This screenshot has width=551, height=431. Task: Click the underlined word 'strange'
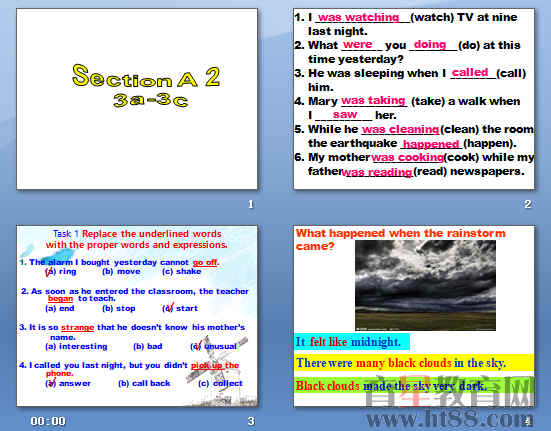(77, 327)
